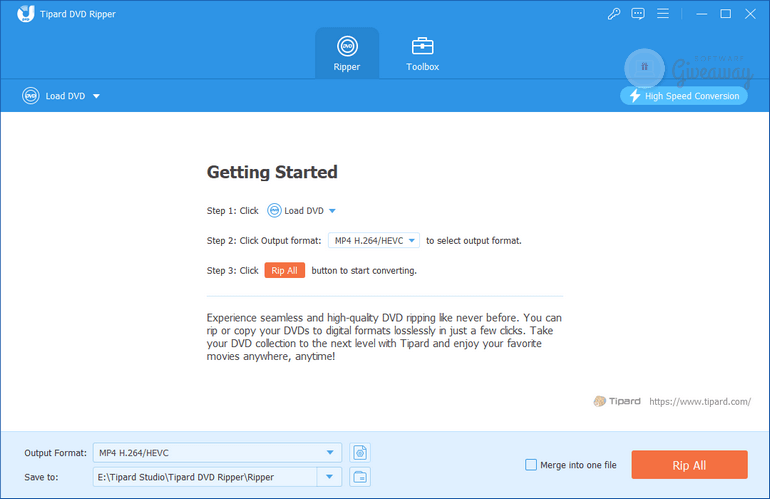Open the MP4 H.264/HEVC dropdown in Step 2
The width and height of the screenshot is (770, 499).
tap(374, 240)
